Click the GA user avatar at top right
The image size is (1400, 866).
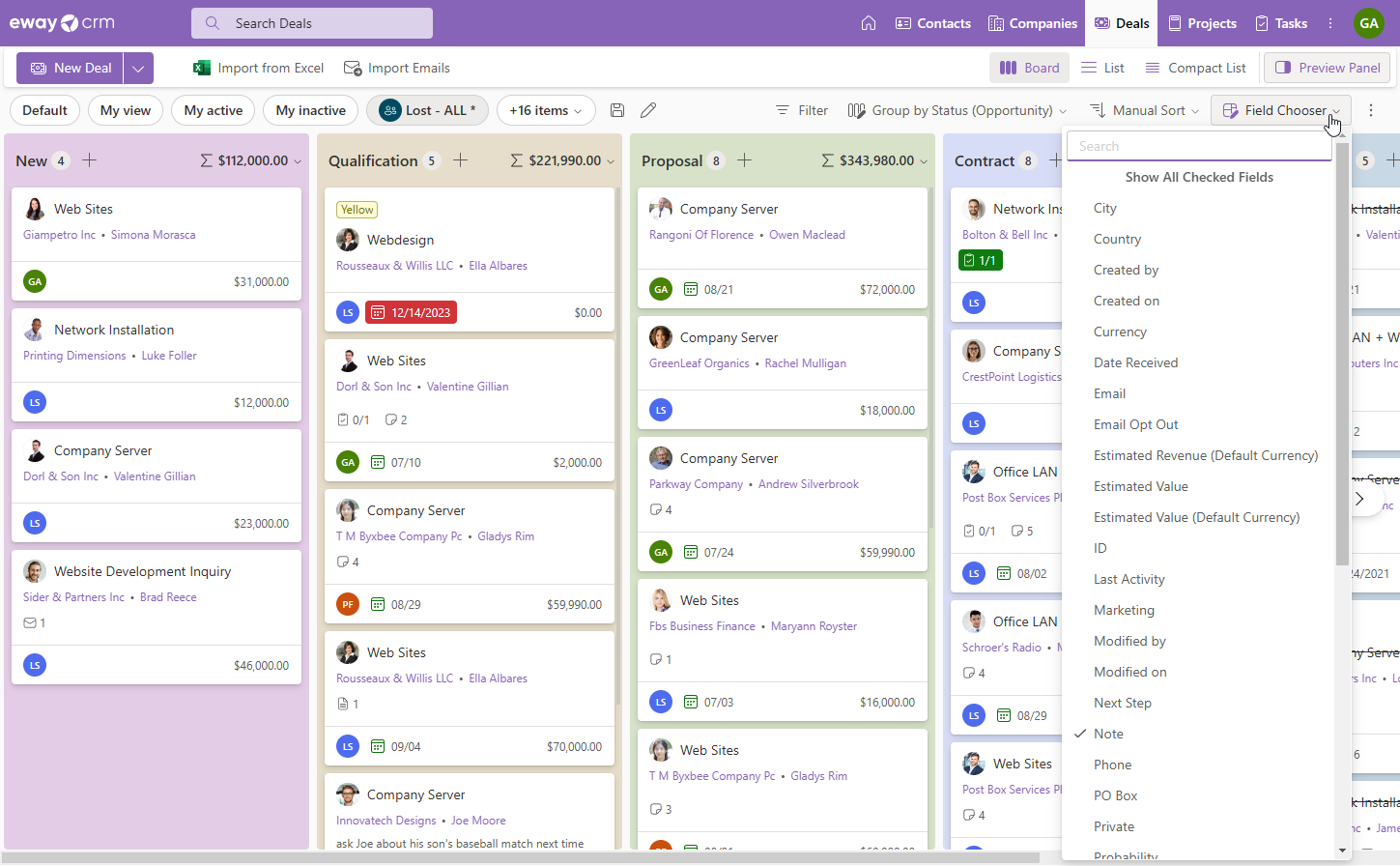[1369, 23]
